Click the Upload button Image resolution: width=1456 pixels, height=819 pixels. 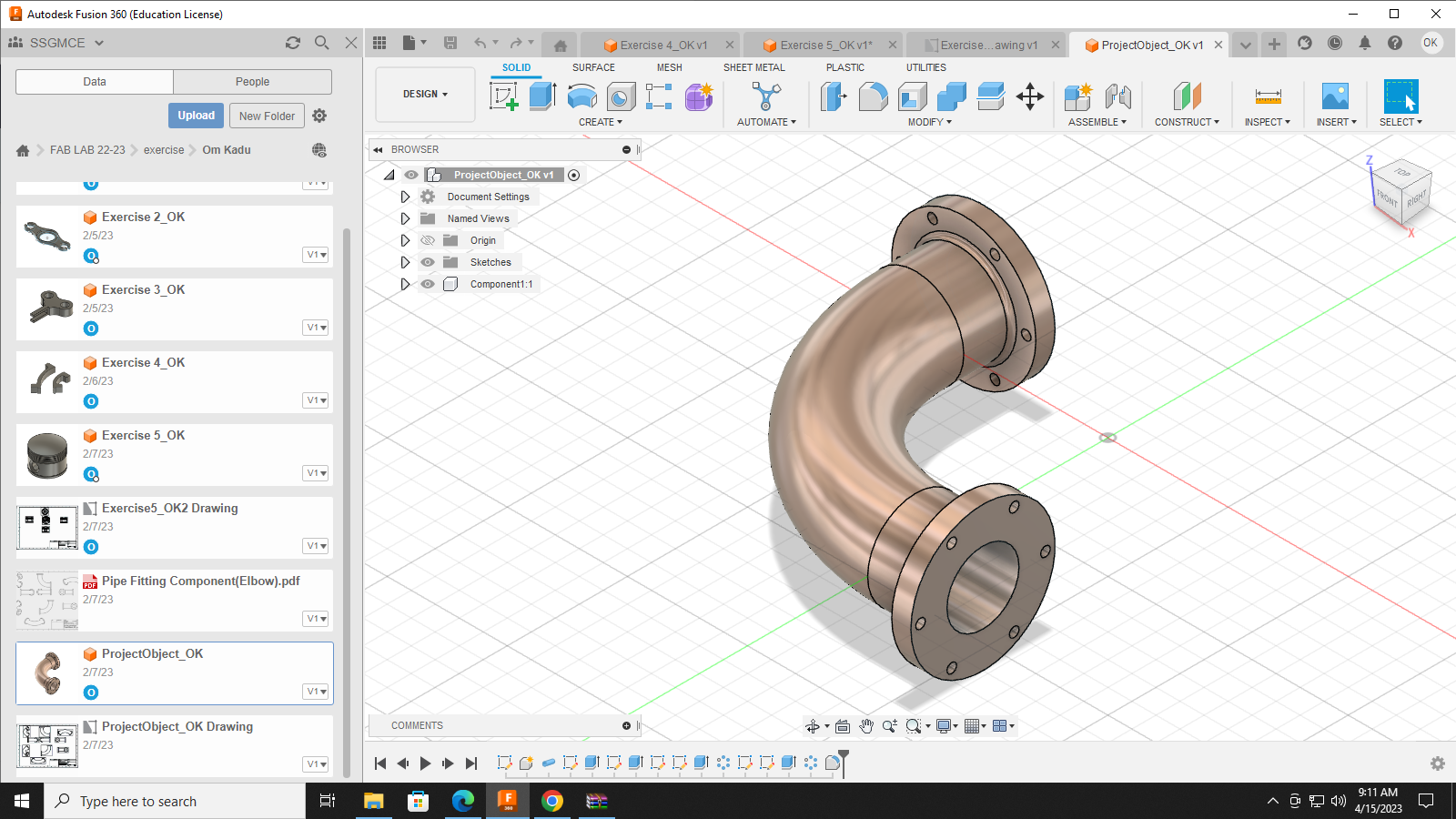click(x=196, y=116)
